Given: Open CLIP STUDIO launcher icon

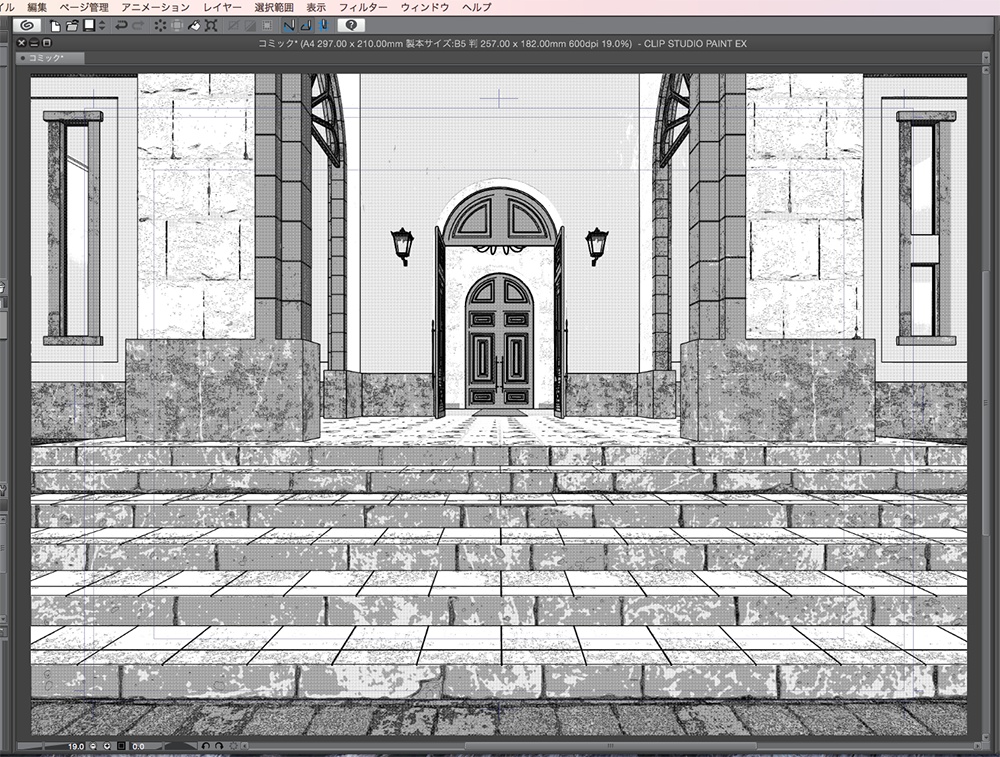Looking at the screenshot, I should click(x=27, y=26).
